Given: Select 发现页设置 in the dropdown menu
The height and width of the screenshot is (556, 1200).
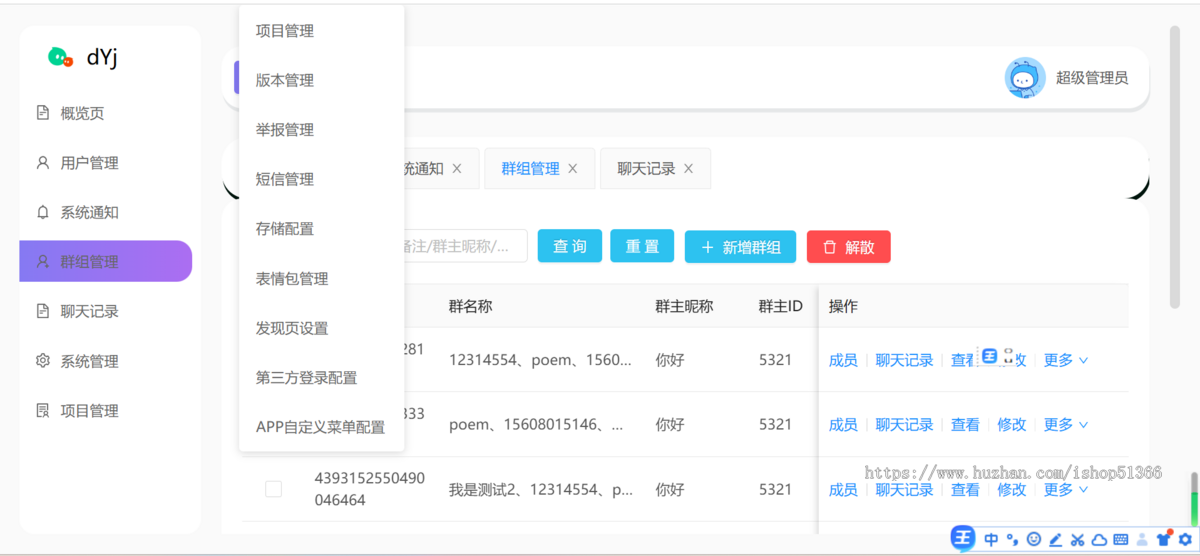Looking at the screenshot, I should tap(322, 328).
